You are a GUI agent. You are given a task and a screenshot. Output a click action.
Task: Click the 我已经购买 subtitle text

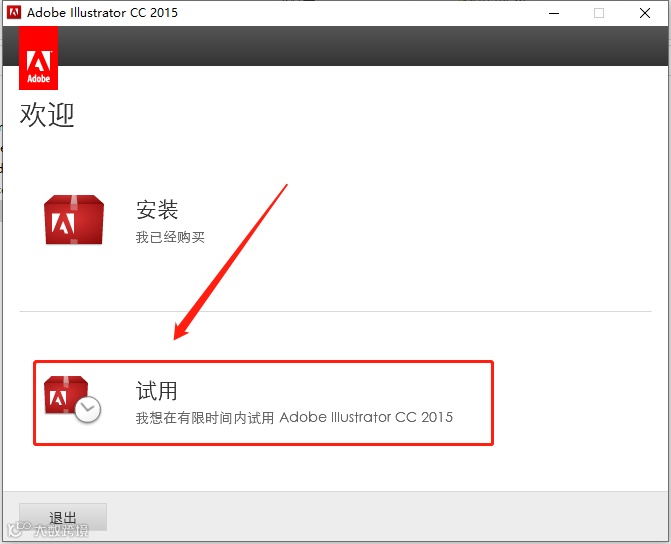170,237
